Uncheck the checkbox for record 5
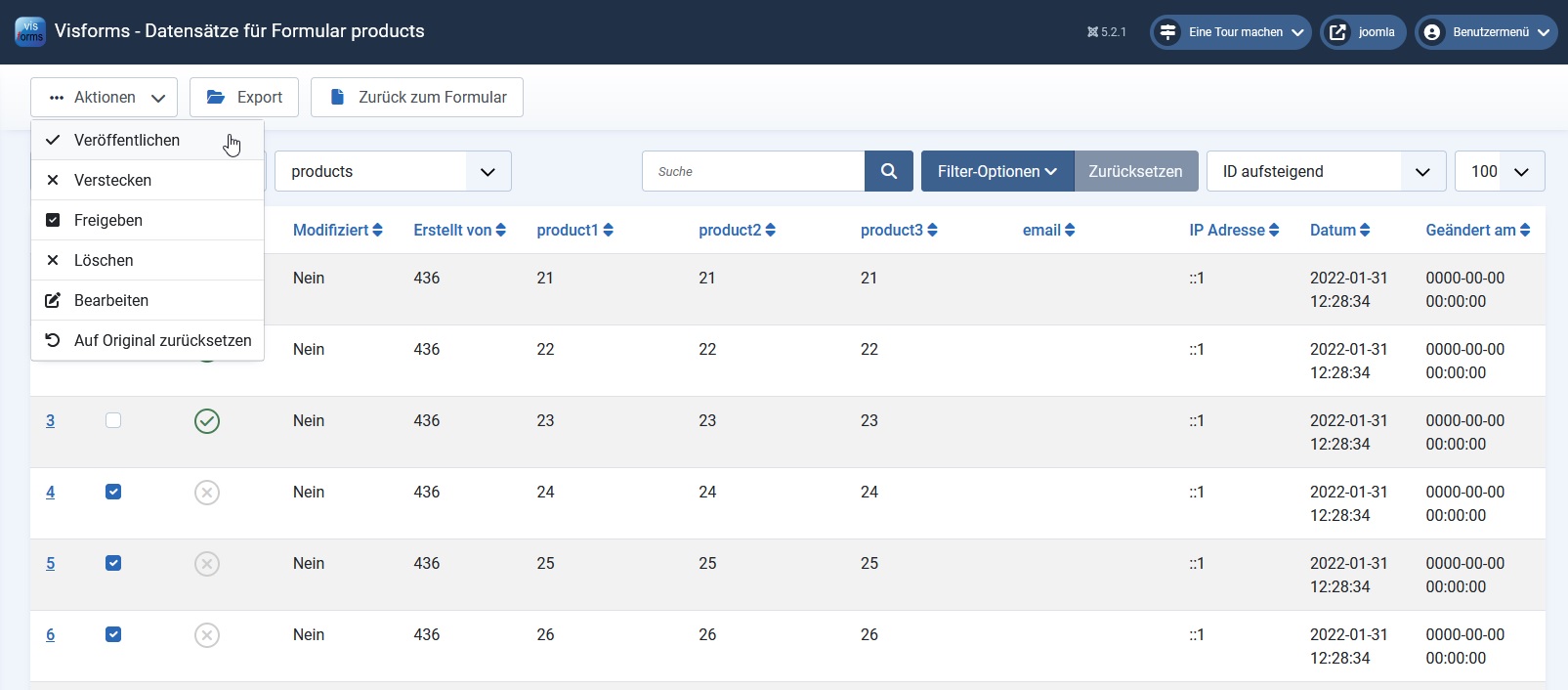 coord(113,563)
